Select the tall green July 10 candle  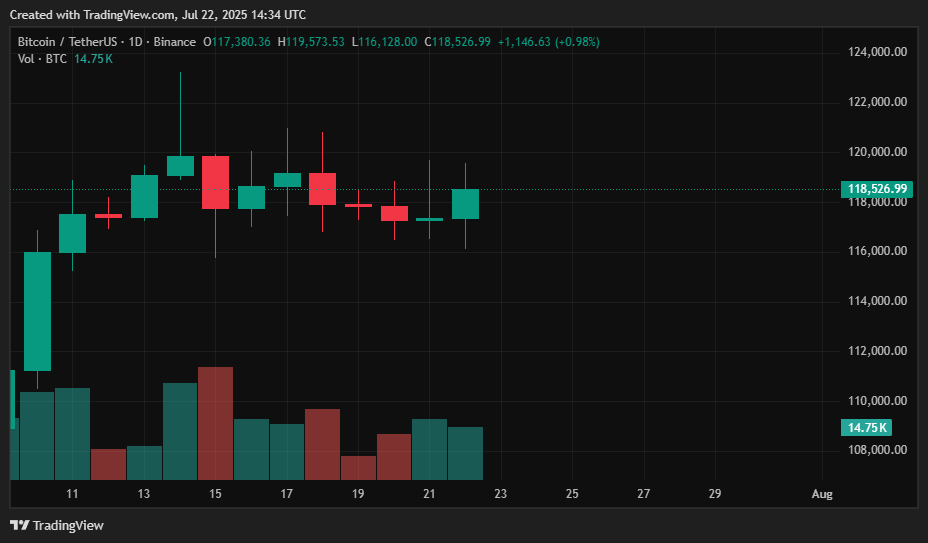(37, 310)
